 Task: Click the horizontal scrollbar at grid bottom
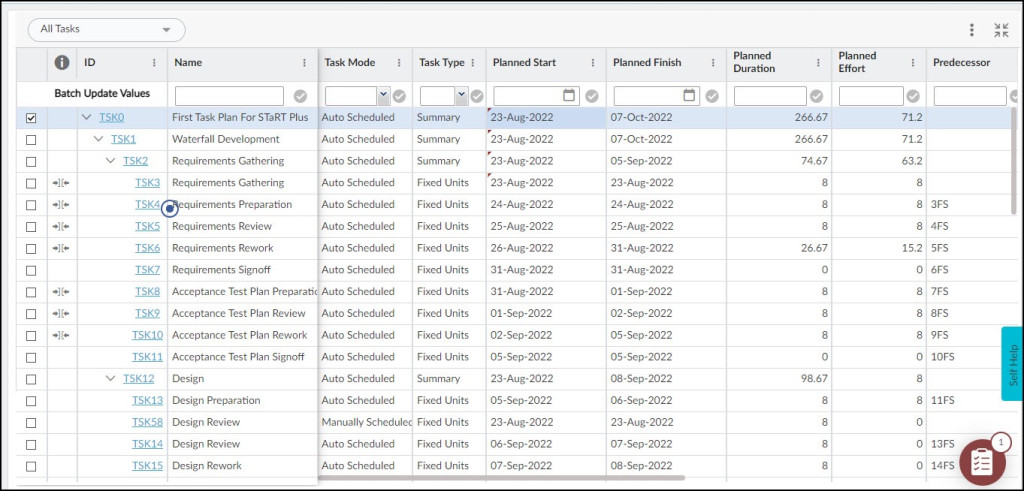click(501, 478)
